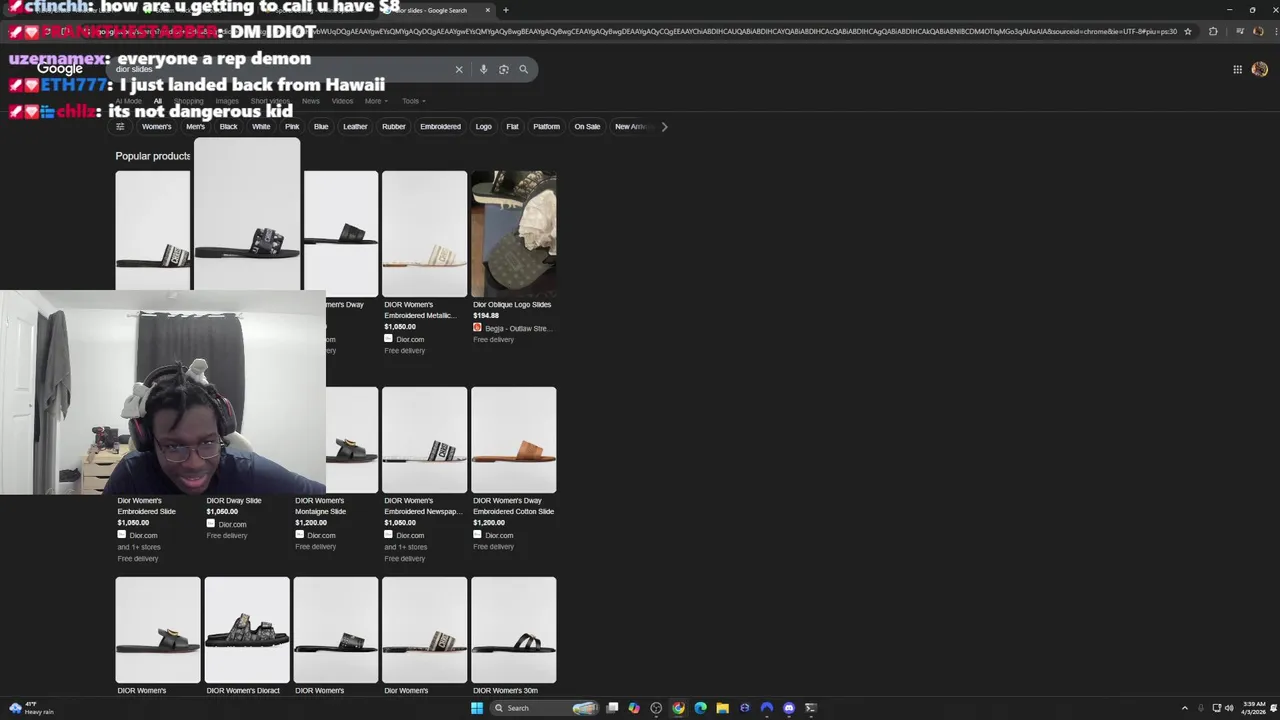Click the magnifier search submit icon
This screenshot has width=1280, height=720.
523,70
